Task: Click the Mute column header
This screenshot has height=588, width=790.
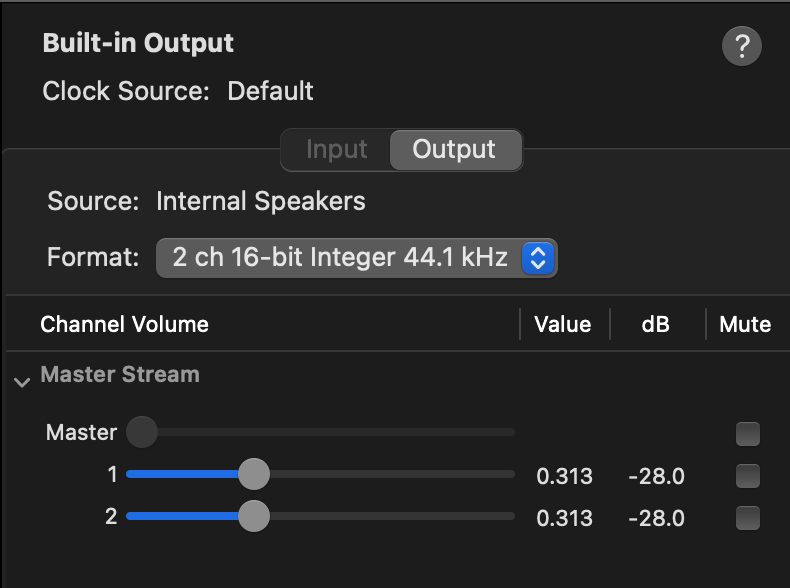Action: pos(745,324)
